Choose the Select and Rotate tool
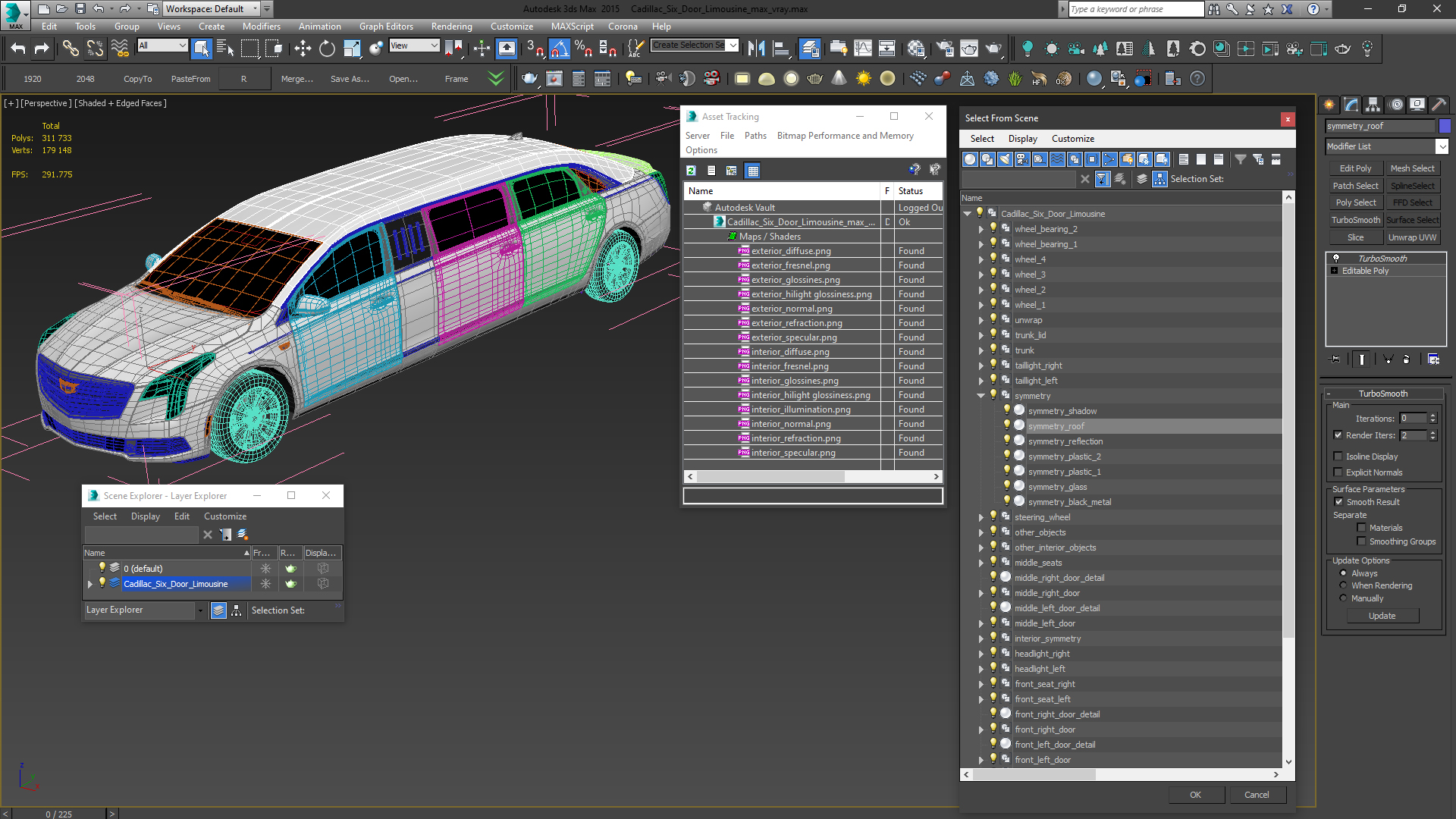The image size is (1456, 819). [x=327, y=49]
